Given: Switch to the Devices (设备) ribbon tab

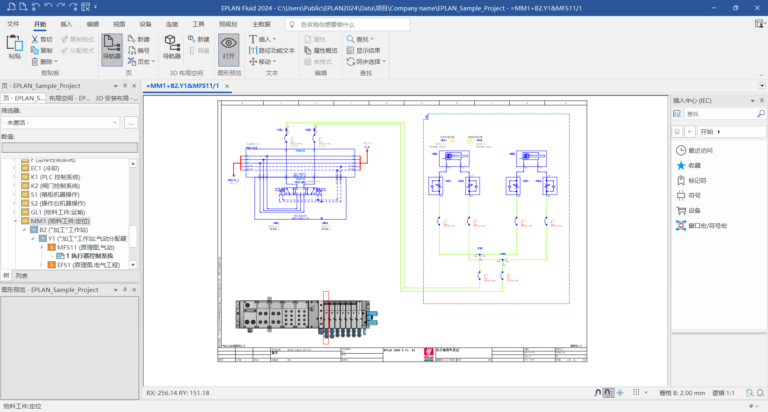Looking at the screenshot, I should pyautogui.click(x=145, y=24).
